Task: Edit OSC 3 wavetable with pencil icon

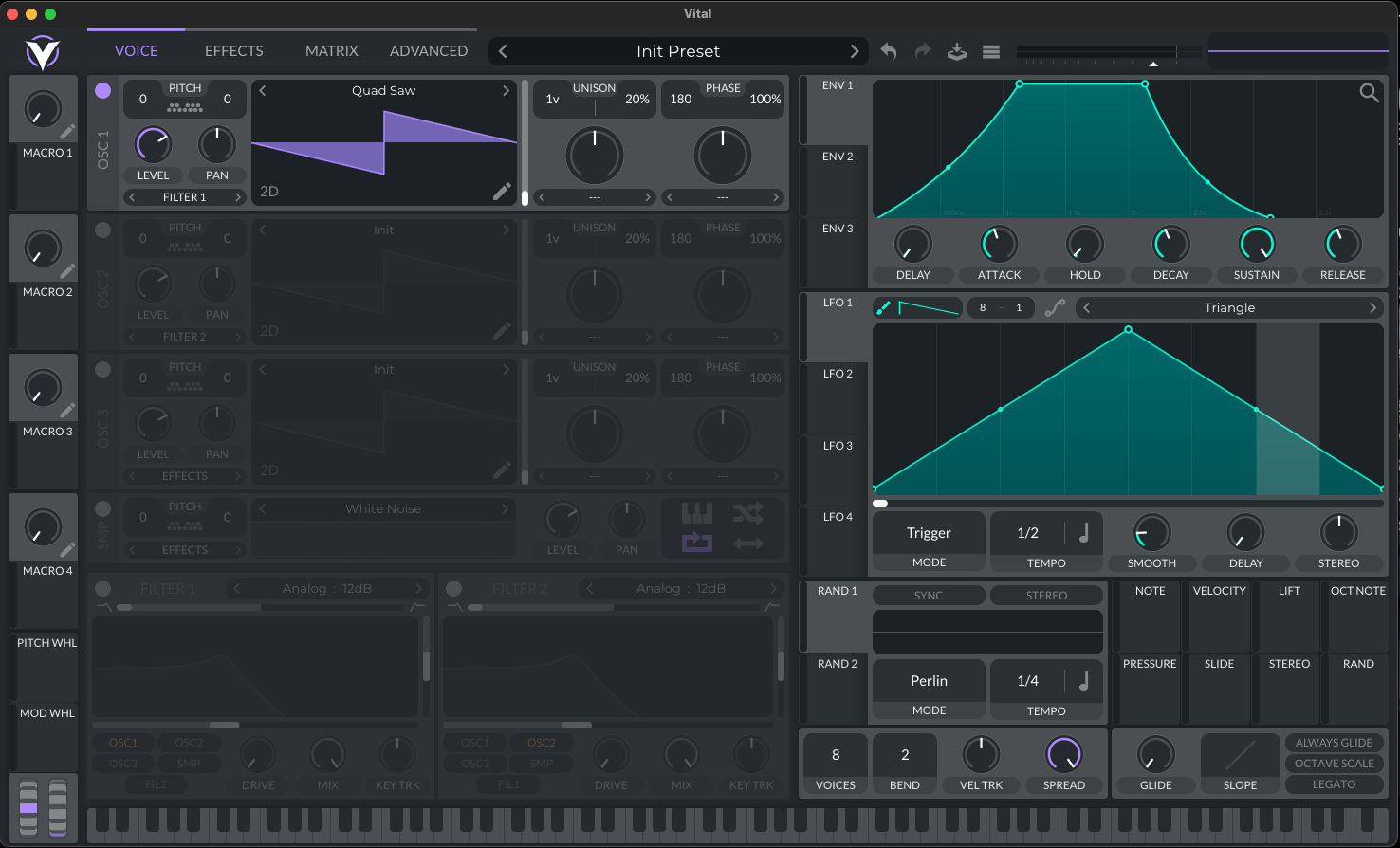Action: coord(502,470)
